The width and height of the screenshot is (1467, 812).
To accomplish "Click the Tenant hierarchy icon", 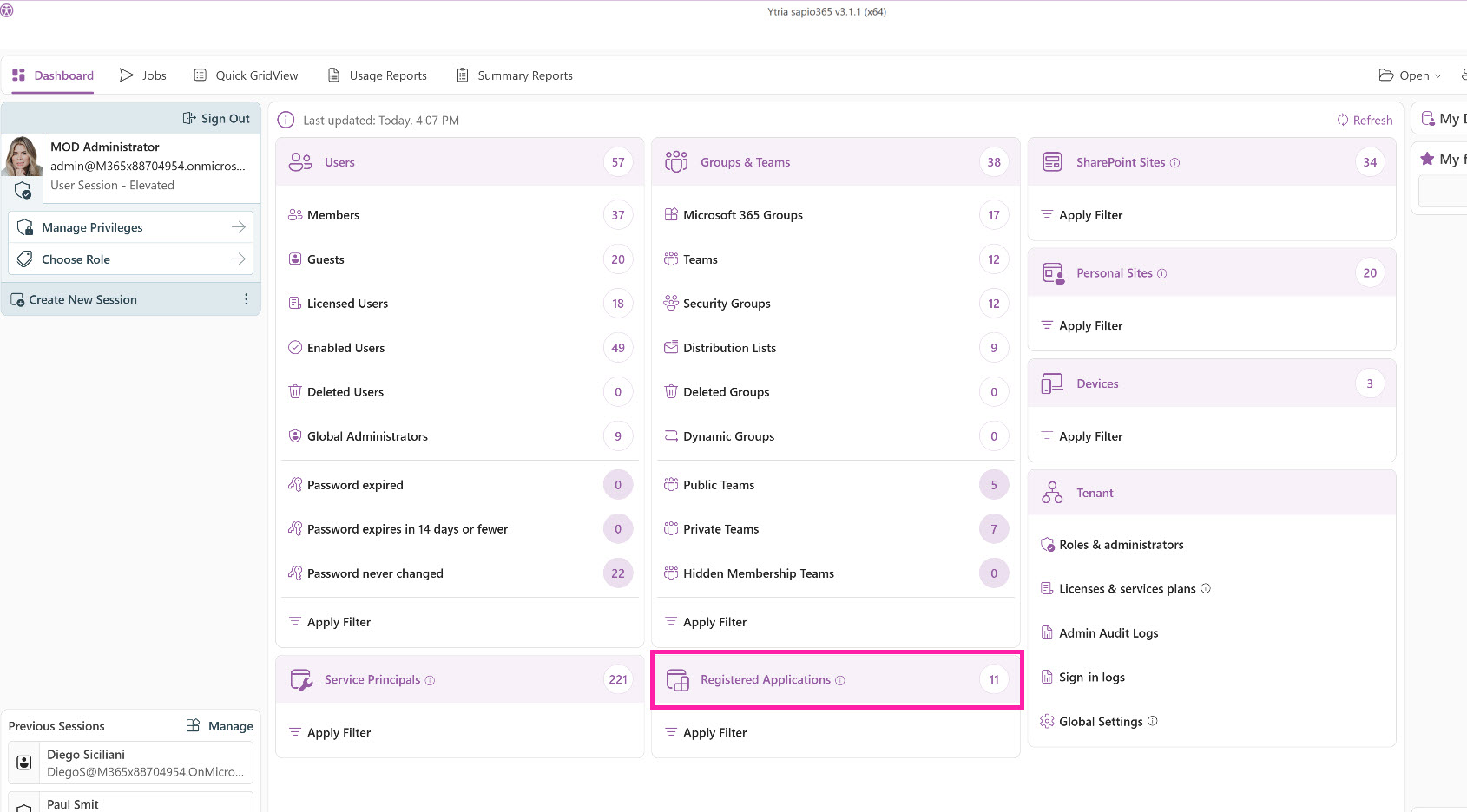I will click(1052, 493).
